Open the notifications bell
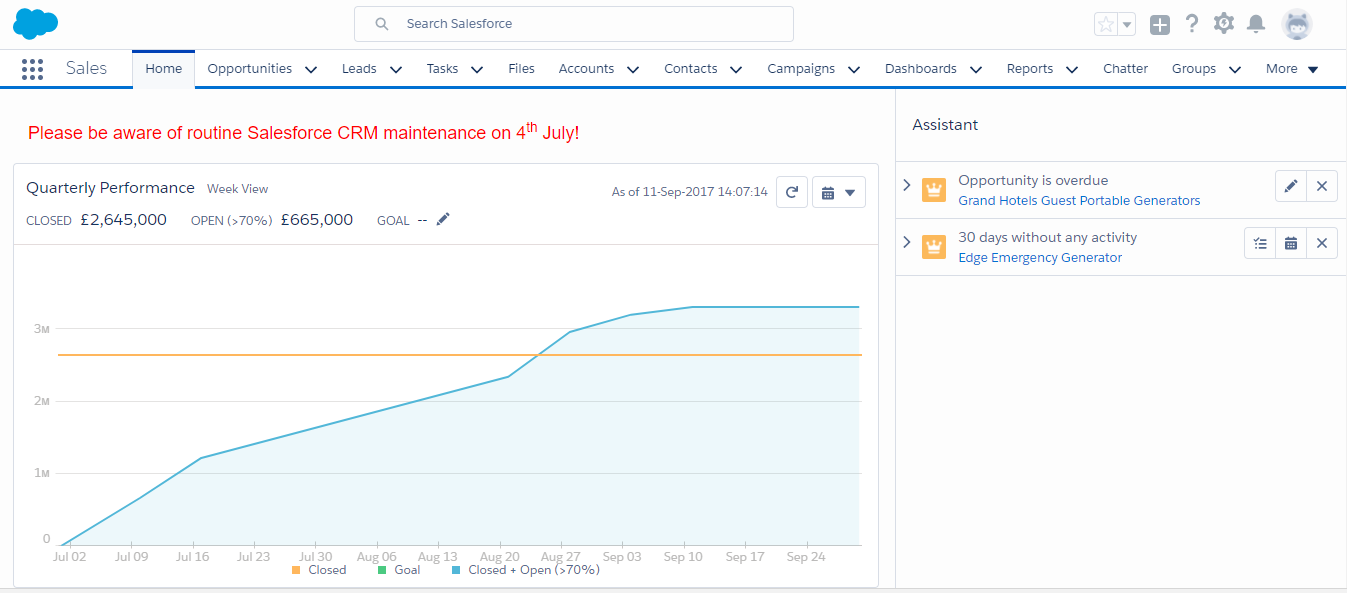Image resolution: width=1347 pixels, height=593 pixels. 1257,24
